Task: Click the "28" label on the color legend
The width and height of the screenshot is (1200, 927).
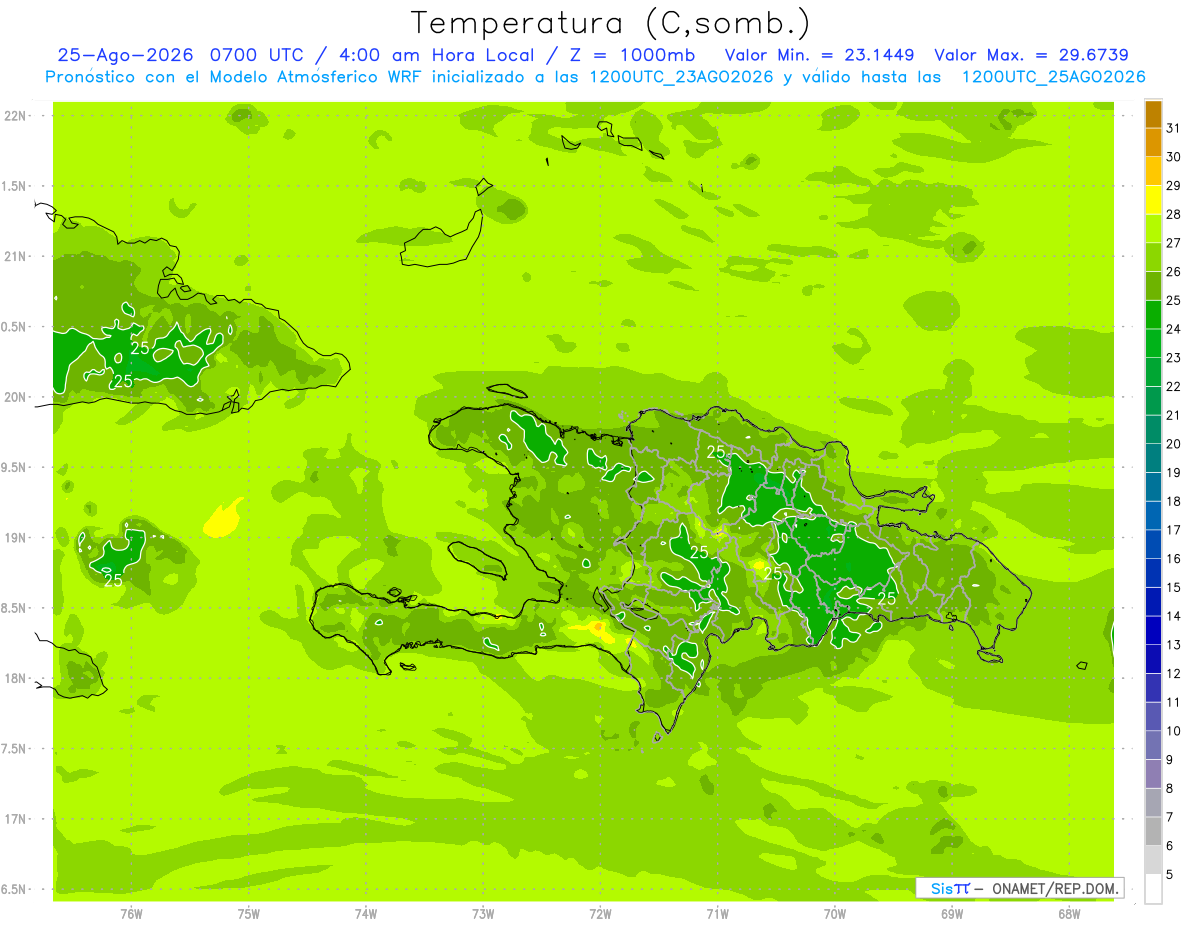Action: (1174, 214)
